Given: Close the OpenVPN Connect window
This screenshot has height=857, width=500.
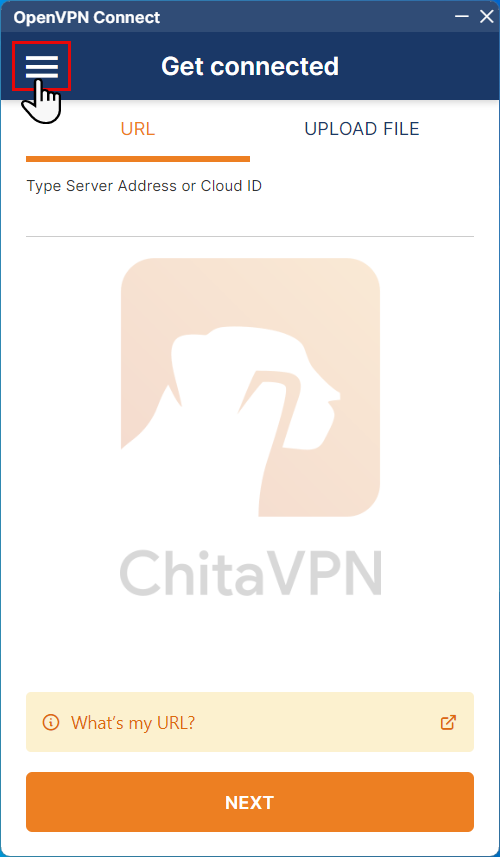Looking at the screenshot, I should click(486, 16).
